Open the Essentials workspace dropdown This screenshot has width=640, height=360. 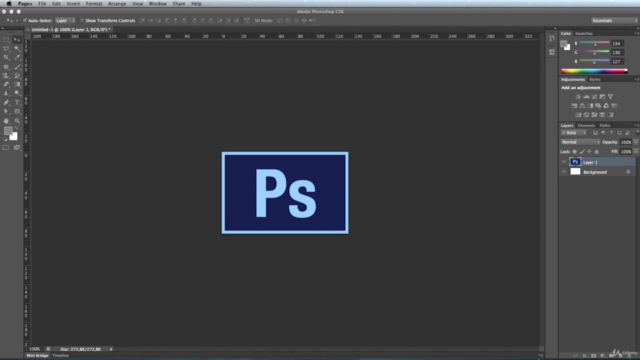click(x=614, y=20)
